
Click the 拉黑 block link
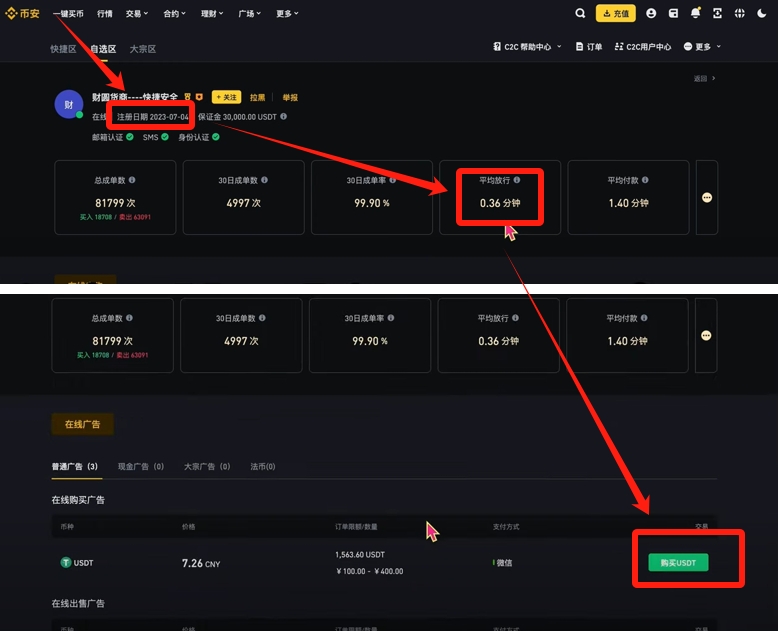coord(257,97)
